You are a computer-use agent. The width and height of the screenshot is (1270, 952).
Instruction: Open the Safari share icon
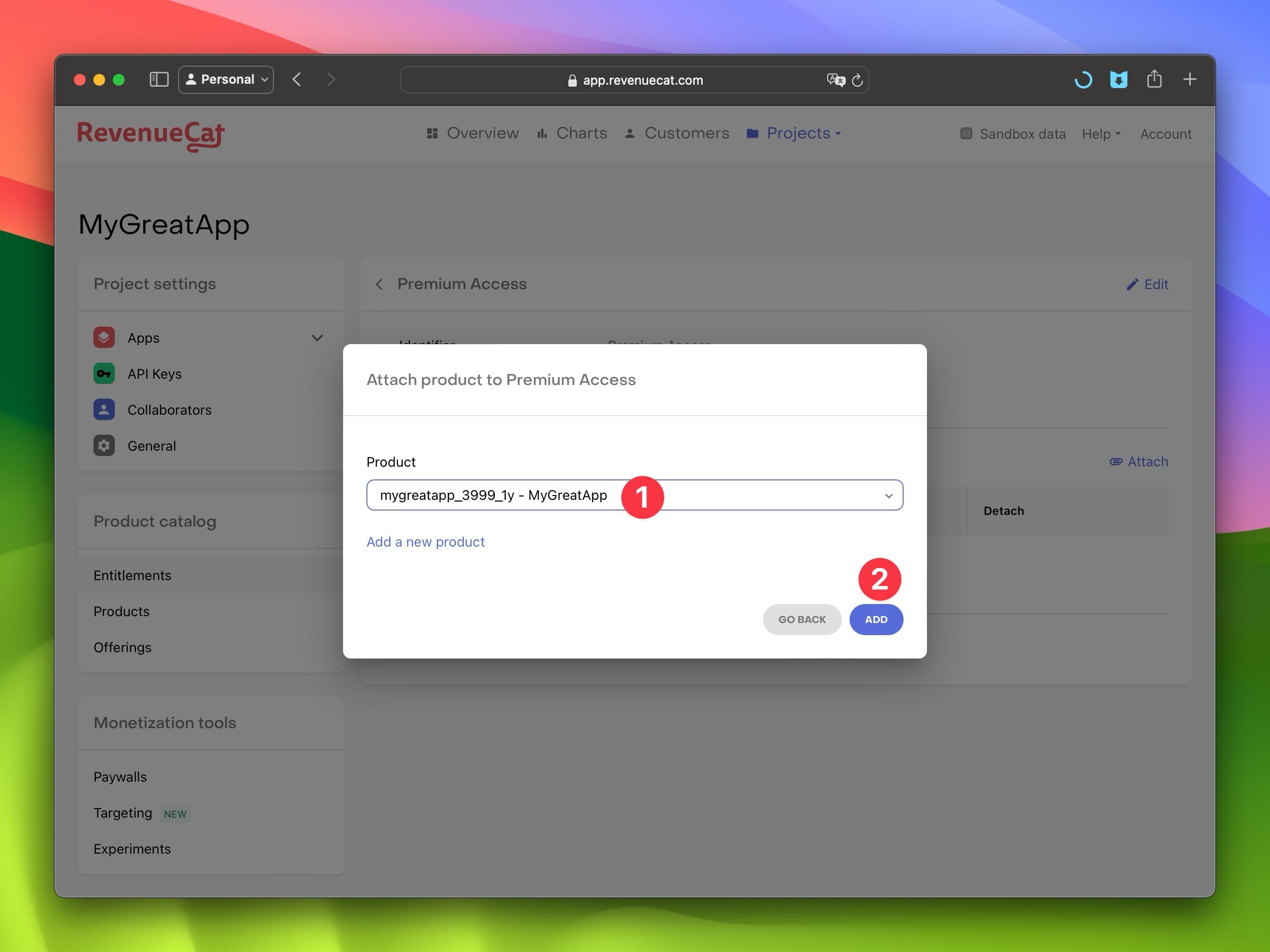(x=1155, y=79)
